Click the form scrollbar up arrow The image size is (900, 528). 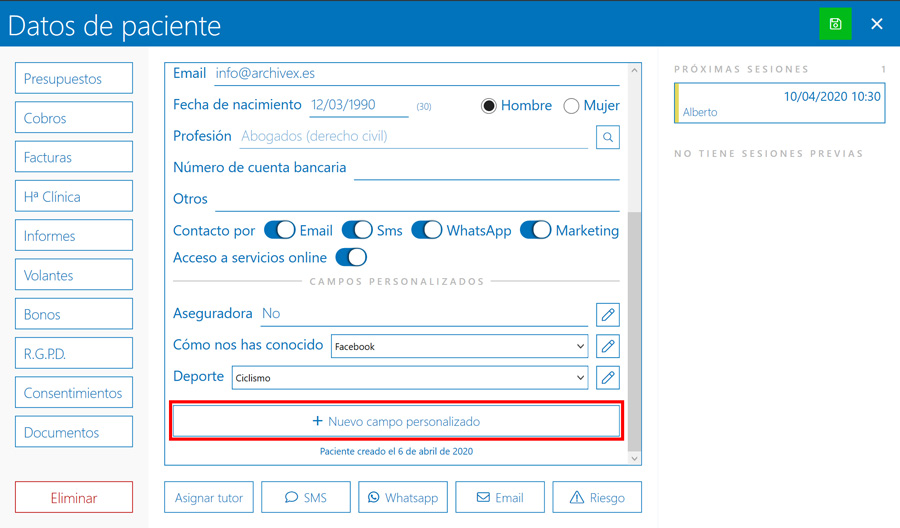pyautogui.click(x=634, y=70)
